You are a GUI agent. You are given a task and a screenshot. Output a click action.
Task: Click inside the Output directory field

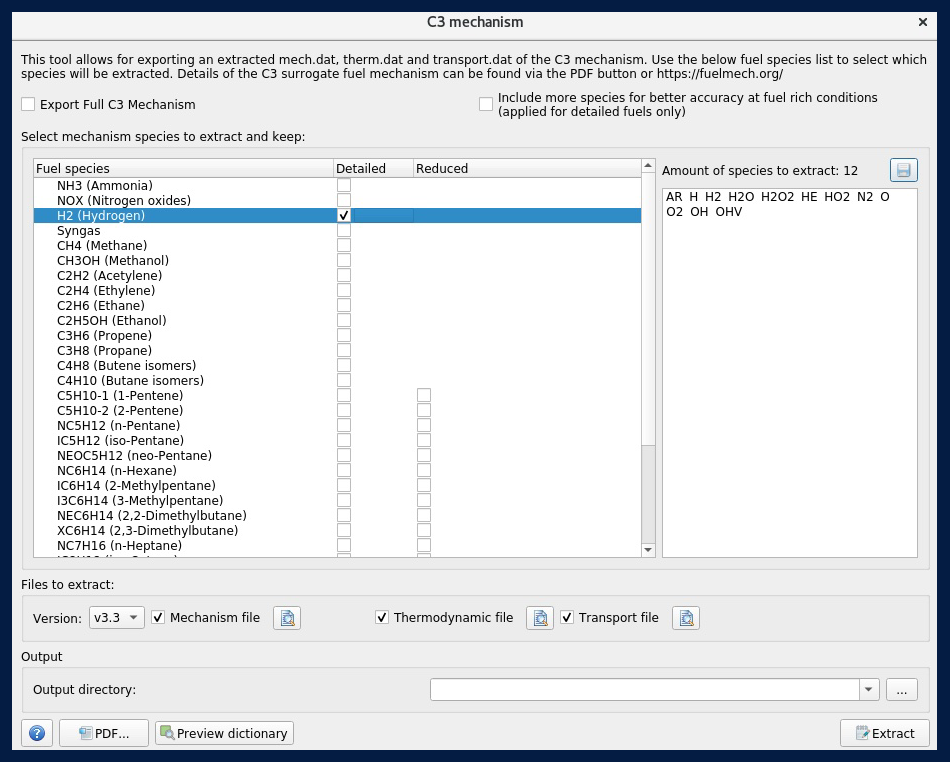[x=645, y=689]
